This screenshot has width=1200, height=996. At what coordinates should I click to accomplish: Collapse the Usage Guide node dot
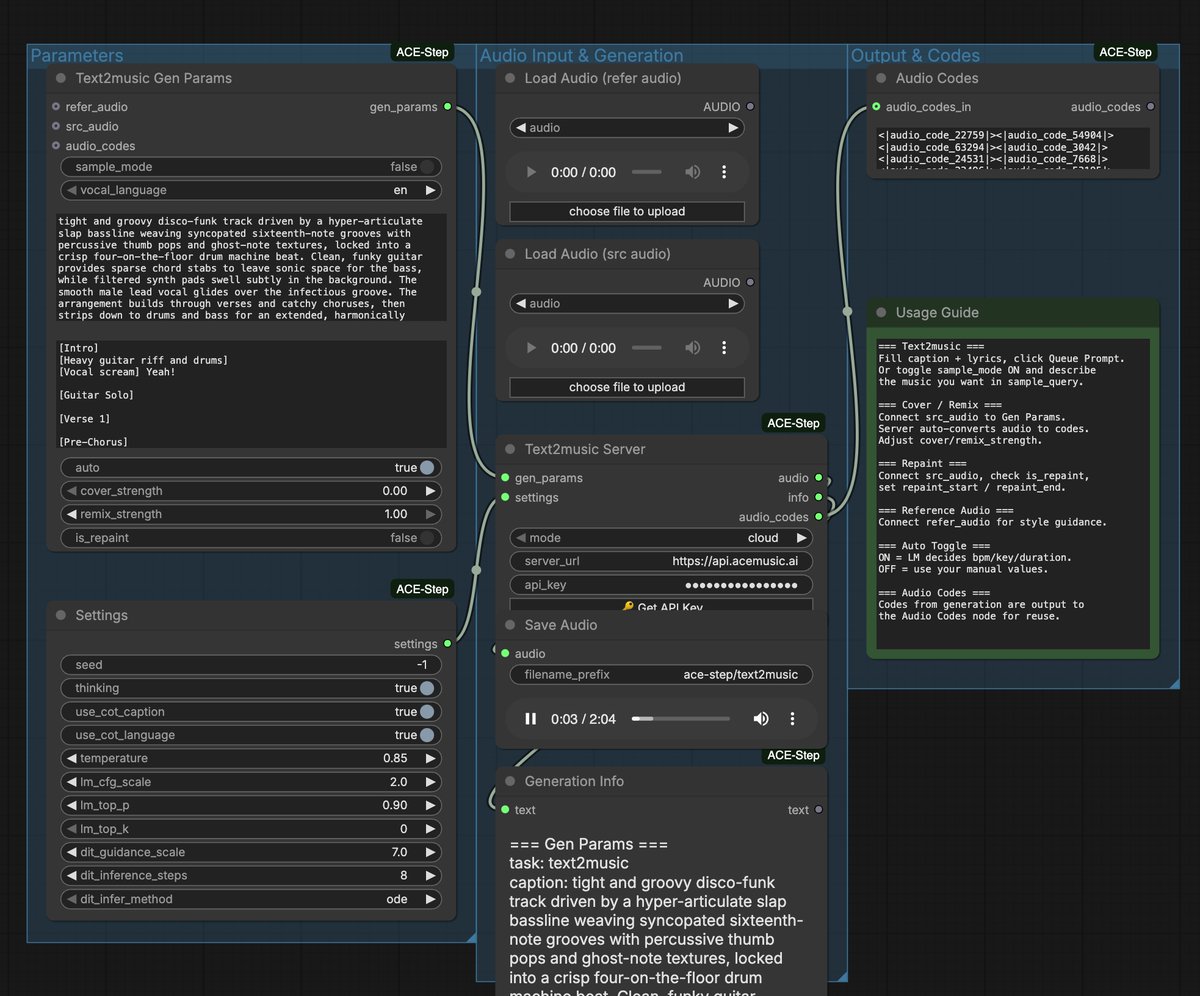[x=881, y=312]
